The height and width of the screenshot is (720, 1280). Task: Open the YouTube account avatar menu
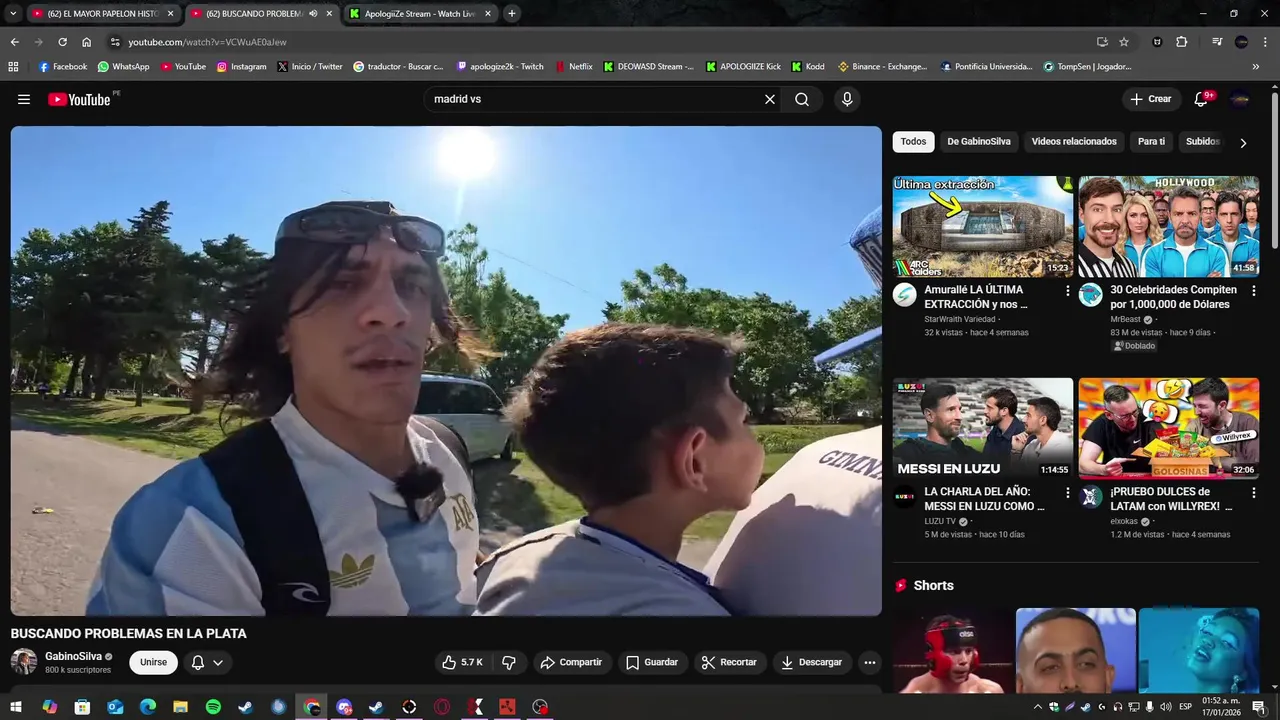1240,99
